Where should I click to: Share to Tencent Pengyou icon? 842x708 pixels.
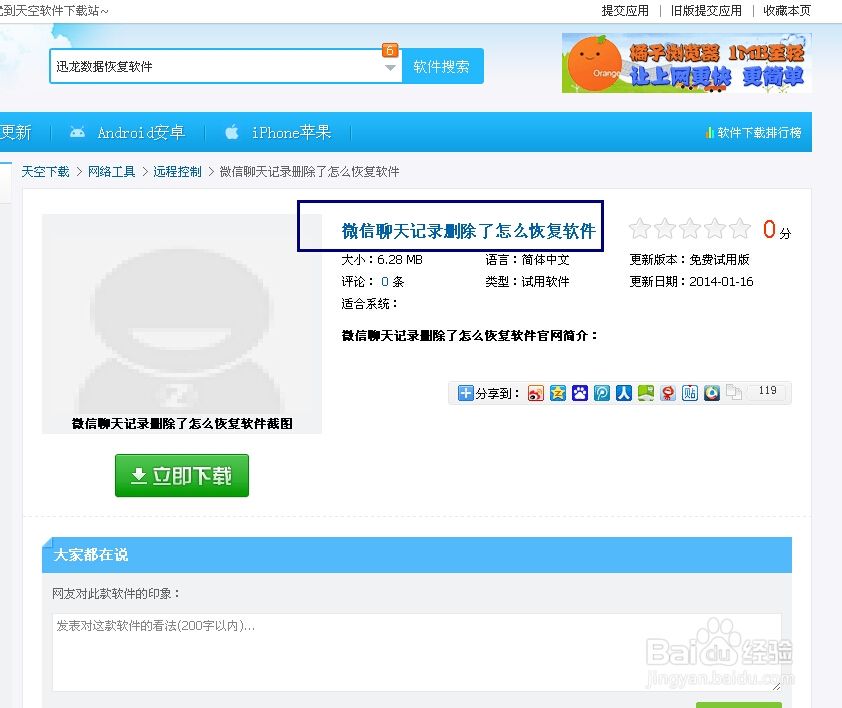tap(601, 393)
